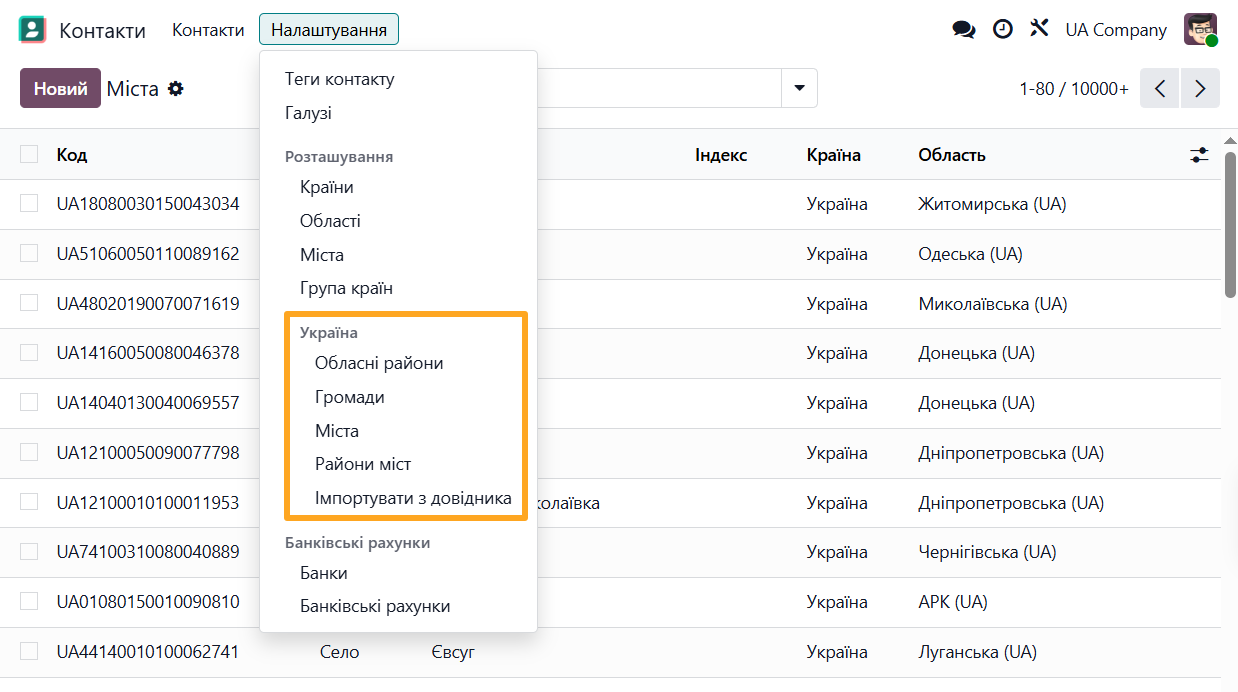Open the Контакти top menu item
Screen dimensions: 1238x692
coord(208,30)
